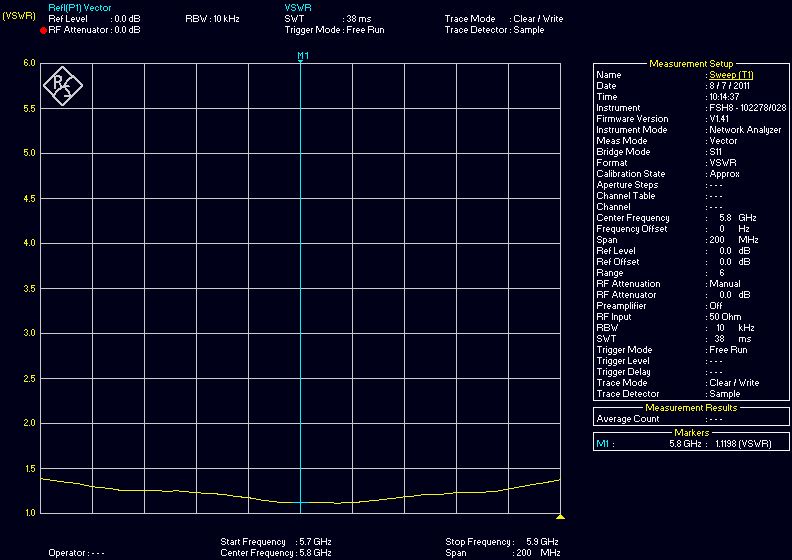Click the Preamplifier value Off

716,306
